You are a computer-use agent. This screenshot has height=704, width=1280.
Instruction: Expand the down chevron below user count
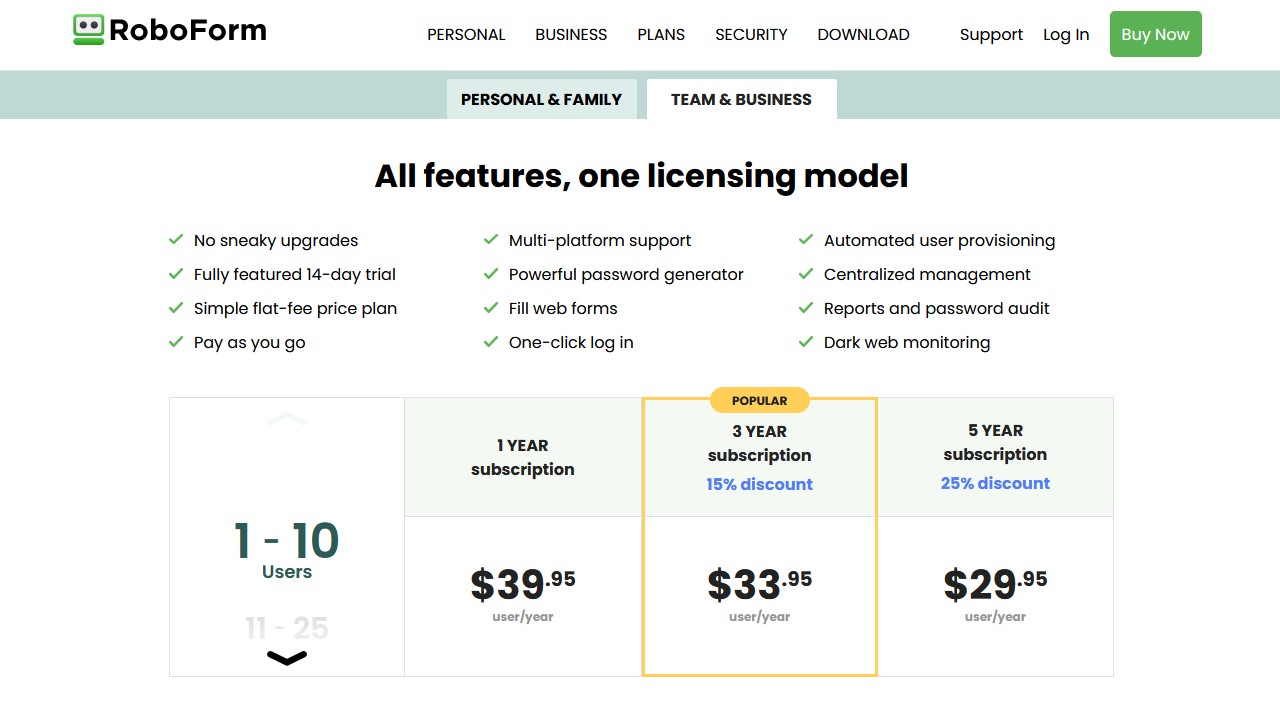(287, 658)
